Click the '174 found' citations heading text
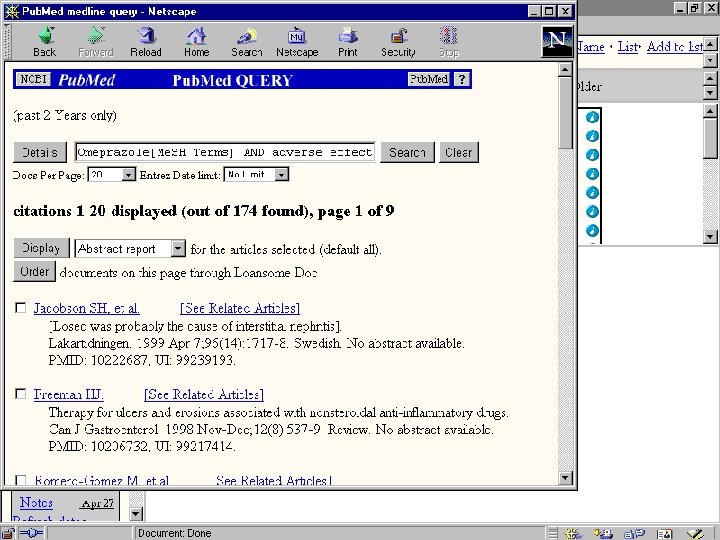The width and height of the screenshot is (720, 540). (204, 211)
